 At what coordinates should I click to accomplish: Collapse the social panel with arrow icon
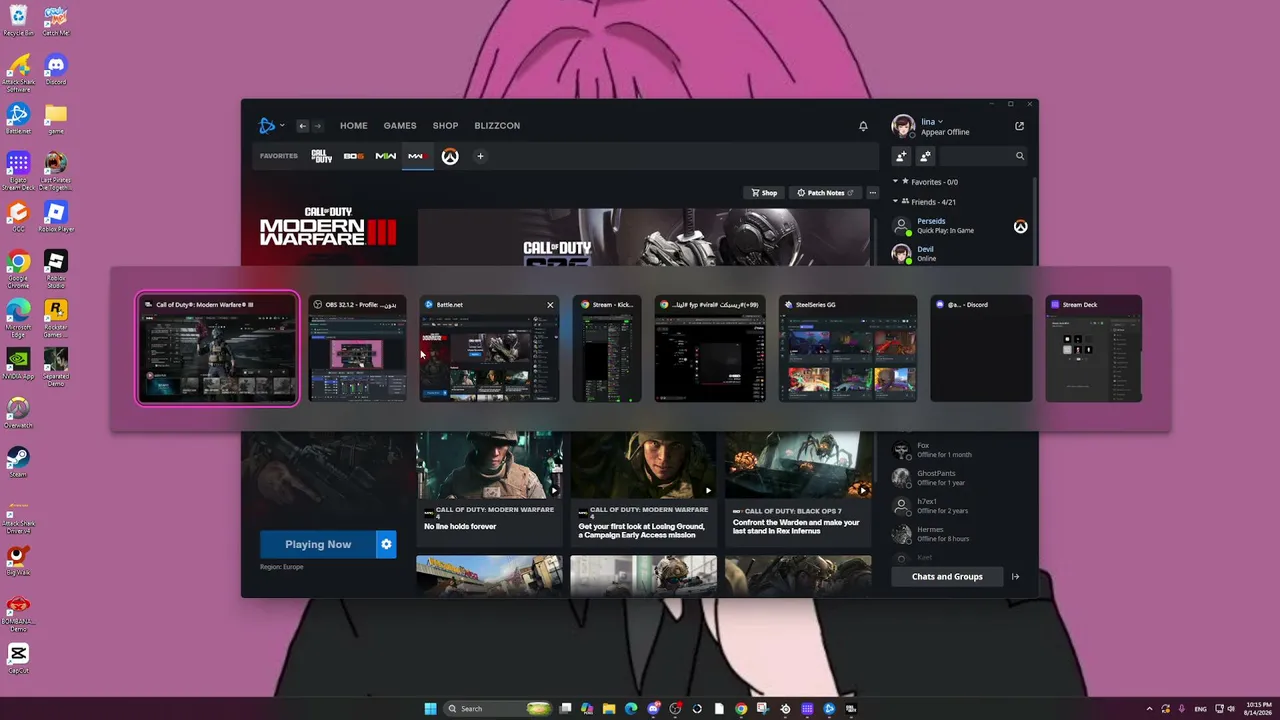(x=1016, y=577)
